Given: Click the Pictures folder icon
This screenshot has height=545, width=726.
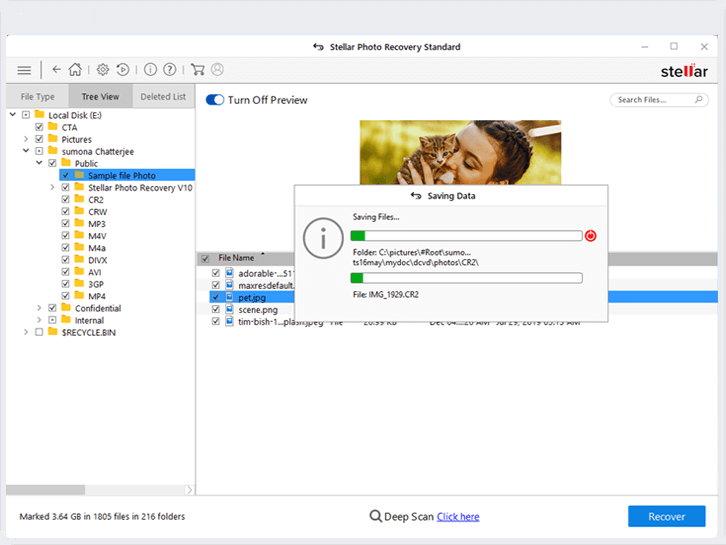Looking at the screenshot, I should tap(53, 138).
